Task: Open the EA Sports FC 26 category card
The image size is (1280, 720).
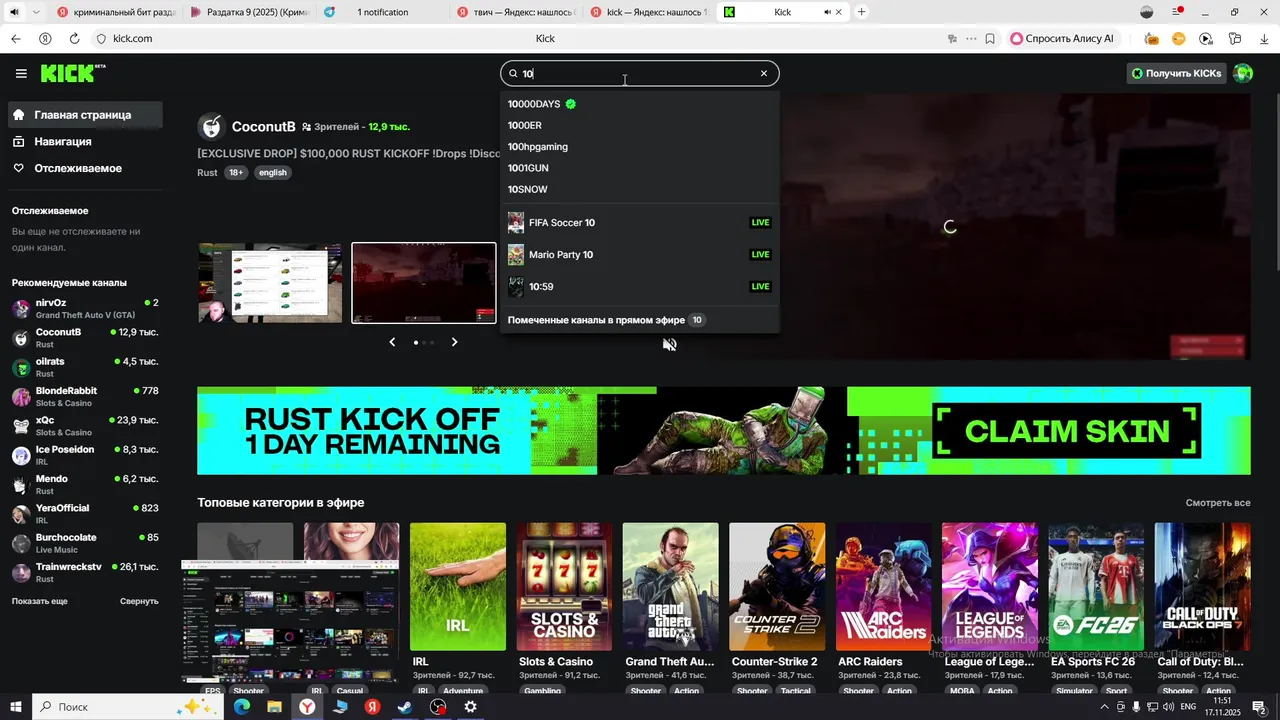Action: [1096, 587]
